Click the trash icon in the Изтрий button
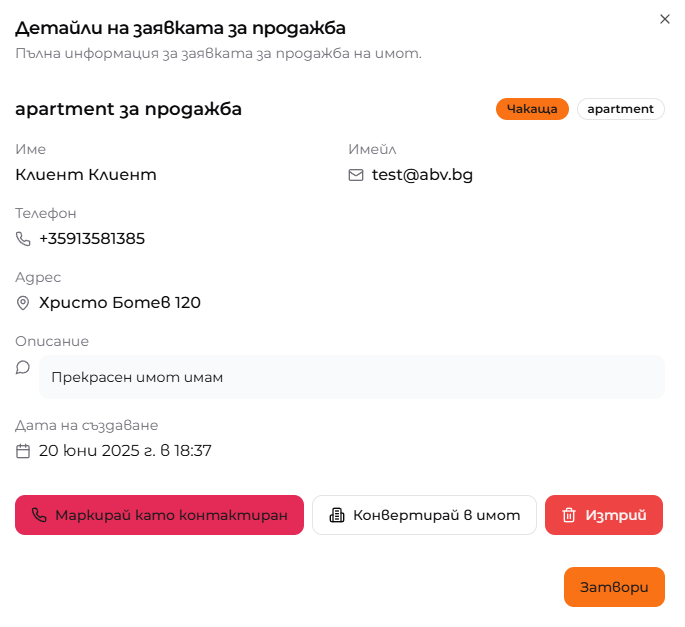Image resolution: width=685 pixels, height=627 pixels. pyautogui.click(x=569, y=515)
